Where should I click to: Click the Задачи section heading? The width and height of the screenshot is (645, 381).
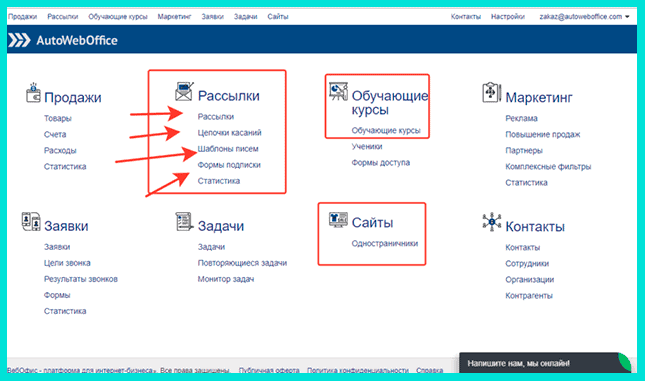coord(221,226)
